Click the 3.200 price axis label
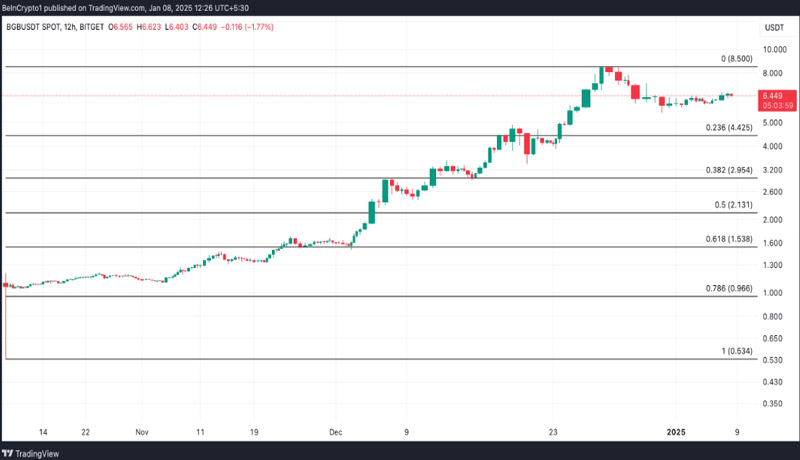This screenshot has width=800, height=460. [x=772, y=170]
